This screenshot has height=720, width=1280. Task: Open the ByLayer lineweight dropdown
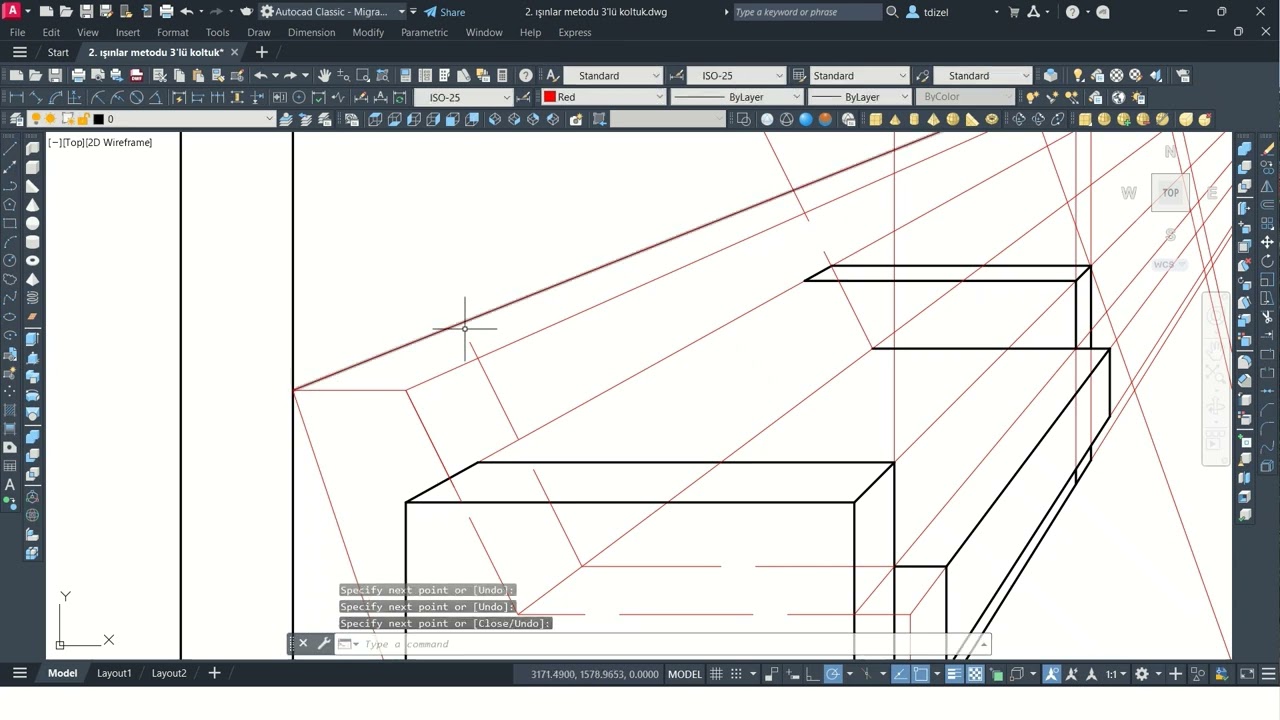[x=860, y=97]
